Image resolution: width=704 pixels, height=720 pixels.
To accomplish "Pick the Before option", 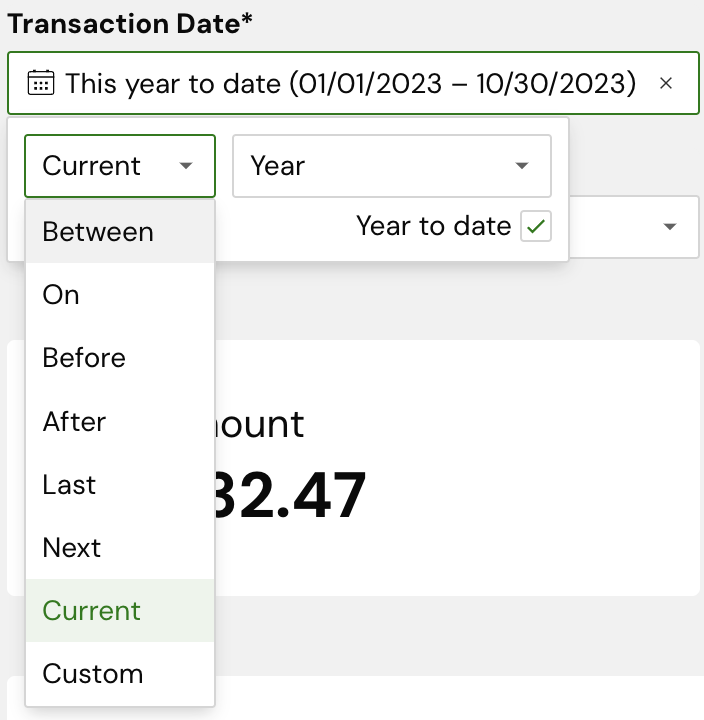I will (x=84, y=358).
